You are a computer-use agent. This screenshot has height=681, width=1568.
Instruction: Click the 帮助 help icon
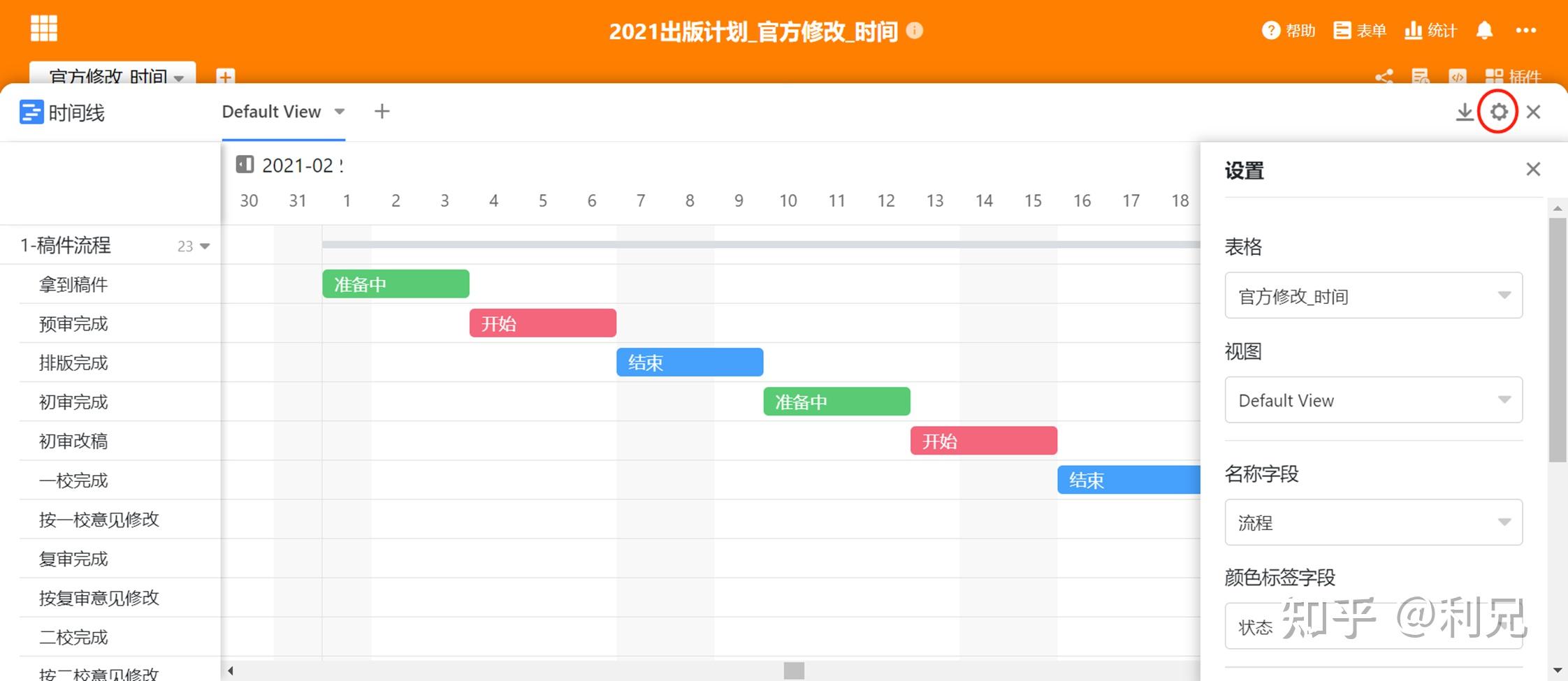pos(1270,31)
